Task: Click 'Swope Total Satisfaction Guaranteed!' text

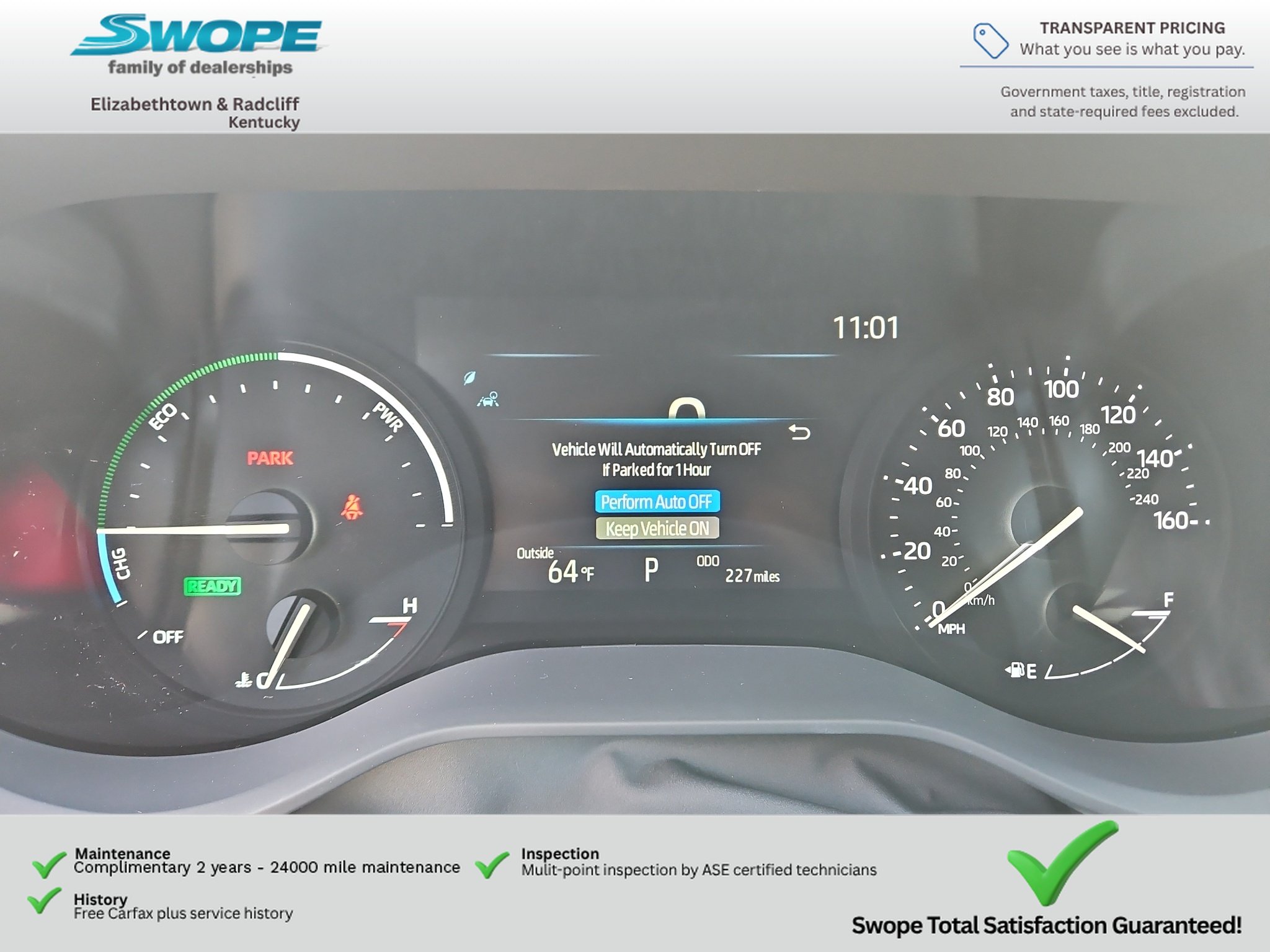Action: (x=1047, y=925)
